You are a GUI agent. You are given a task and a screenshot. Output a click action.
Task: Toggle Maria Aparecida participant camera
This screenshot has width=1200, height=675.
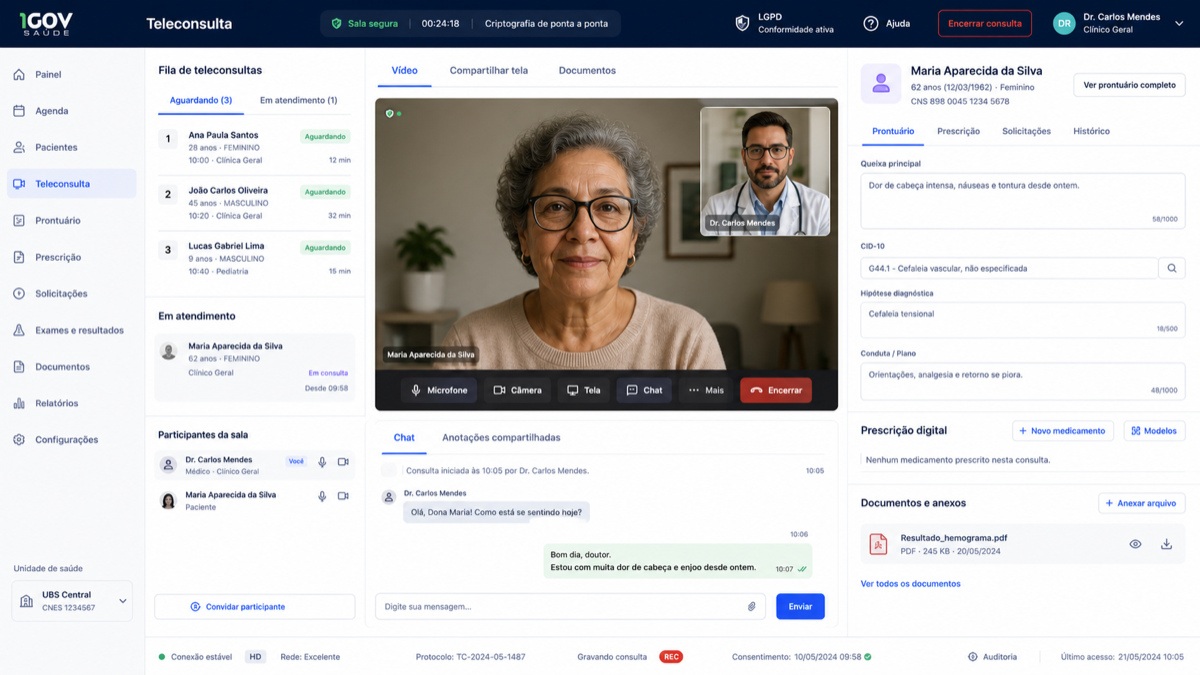[343, 496]
